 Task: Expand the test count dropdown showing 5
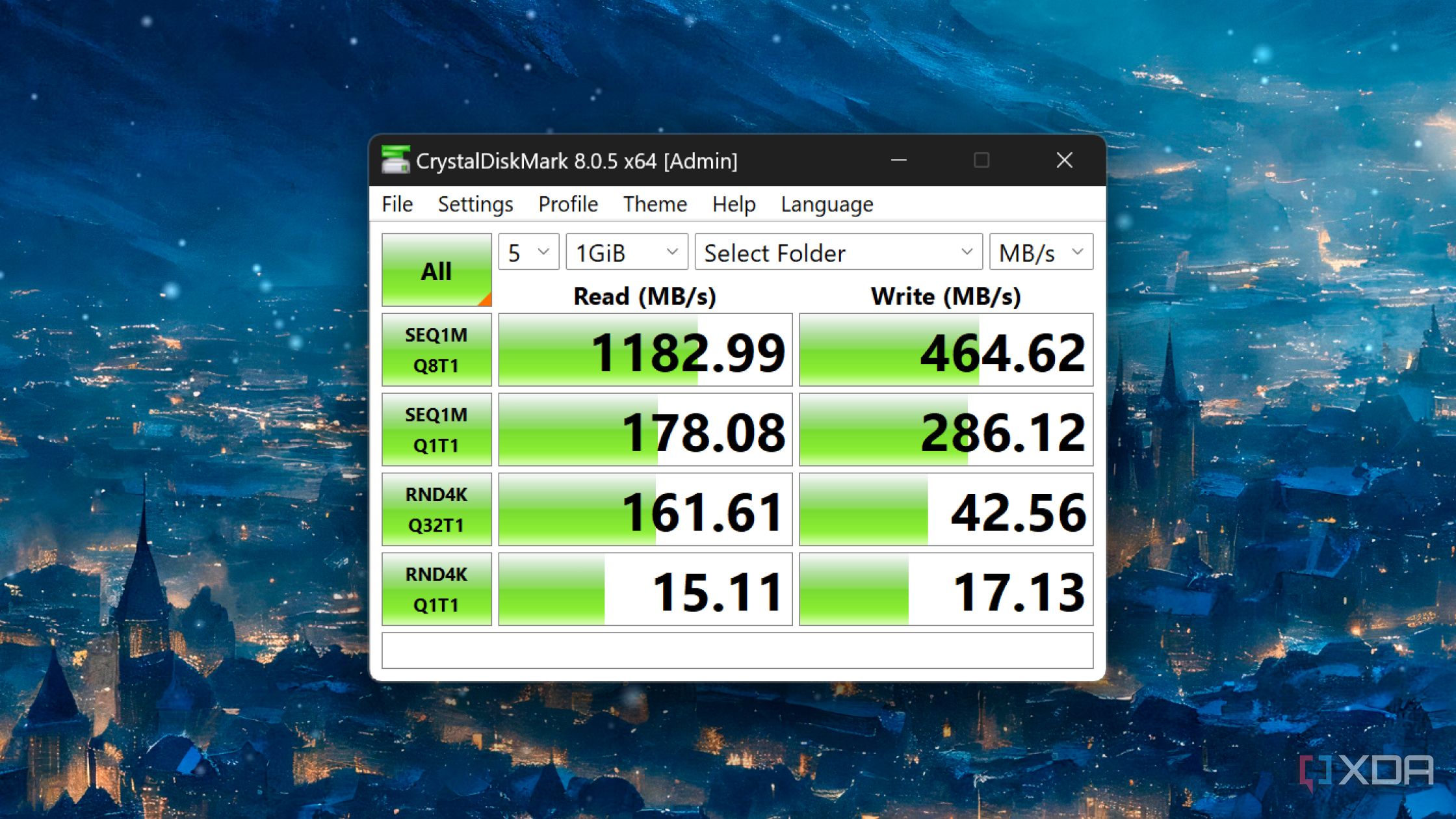tap(528, 252)
